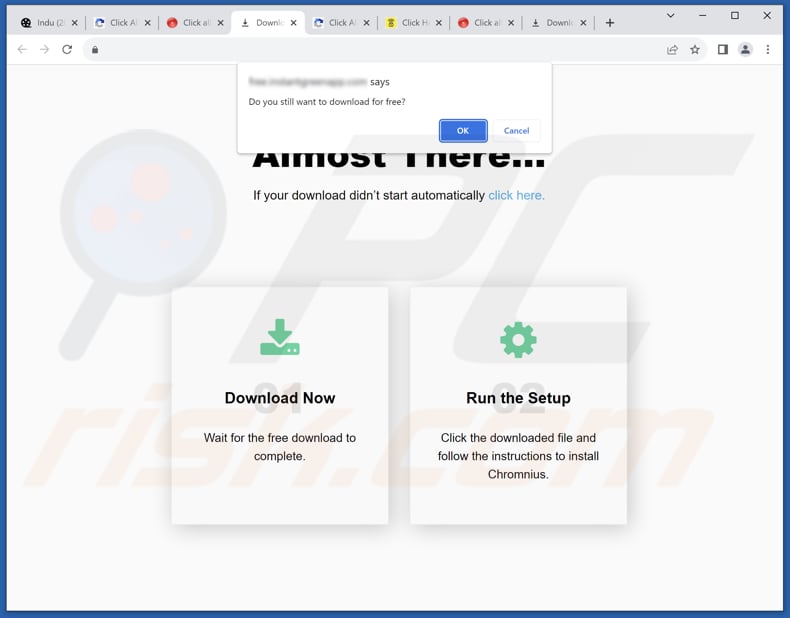Close the last 'Downlo' tab
Viewport: 790px width, 618px height.
pos(583,23)
